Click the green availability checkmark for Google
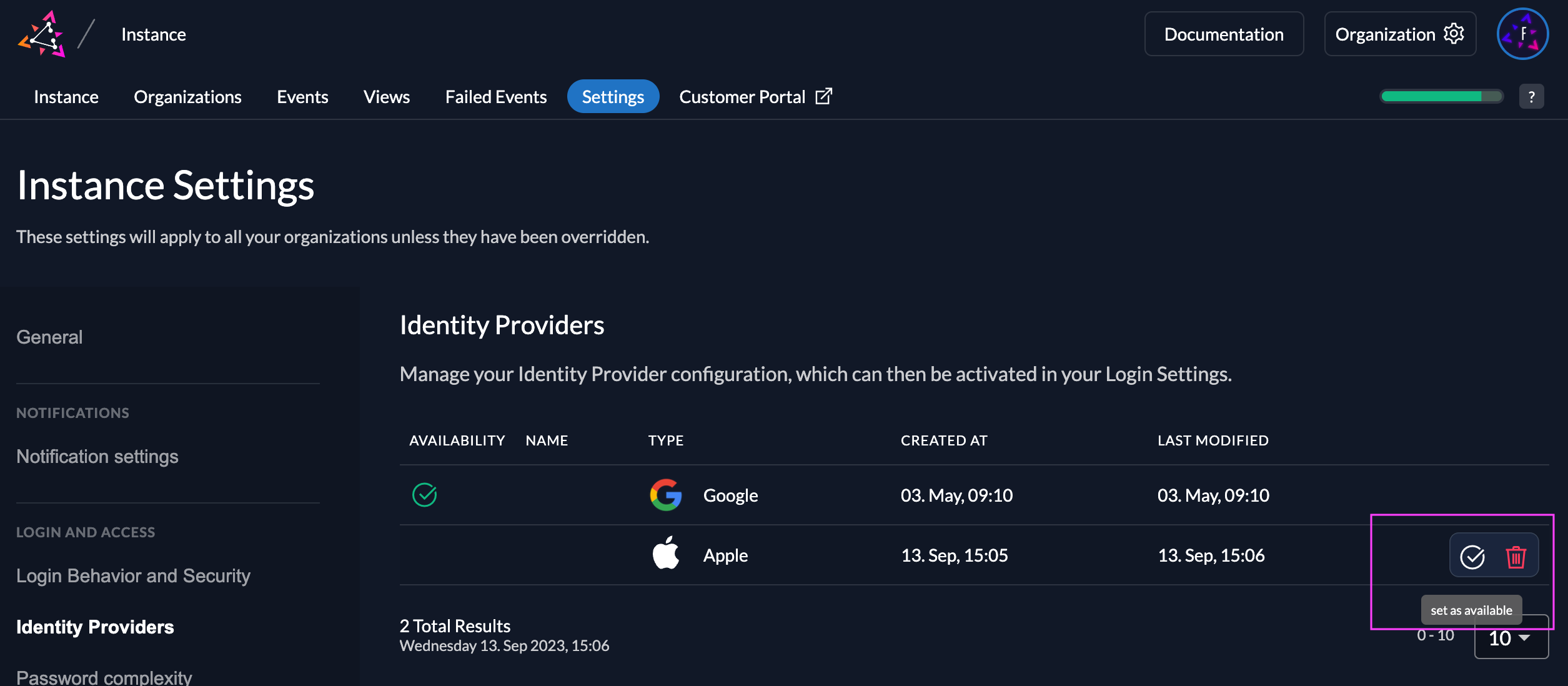Screen dimensions: 1568x686 425,493
